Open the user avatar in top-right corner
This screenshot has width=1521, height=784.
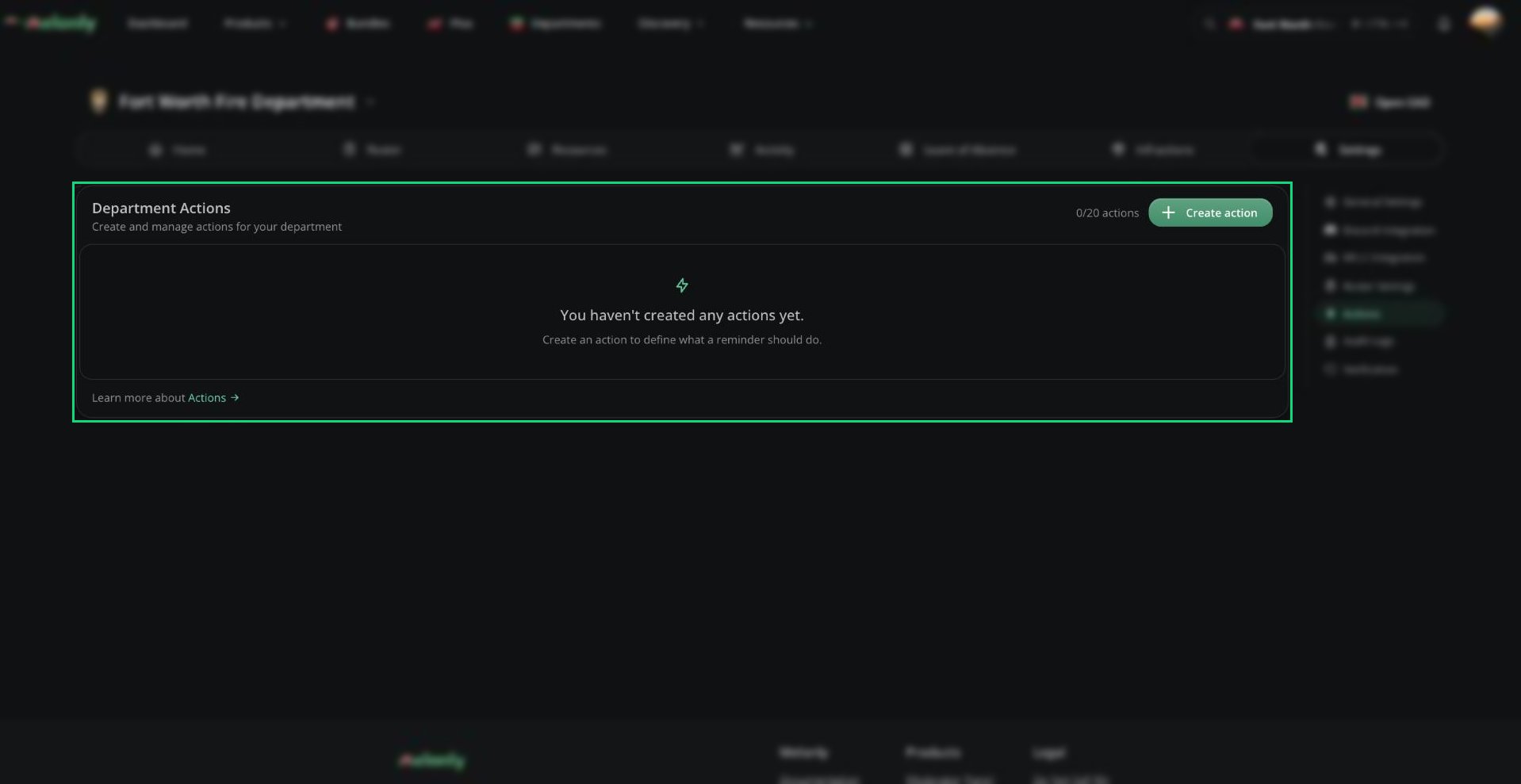pos(1485,21)
